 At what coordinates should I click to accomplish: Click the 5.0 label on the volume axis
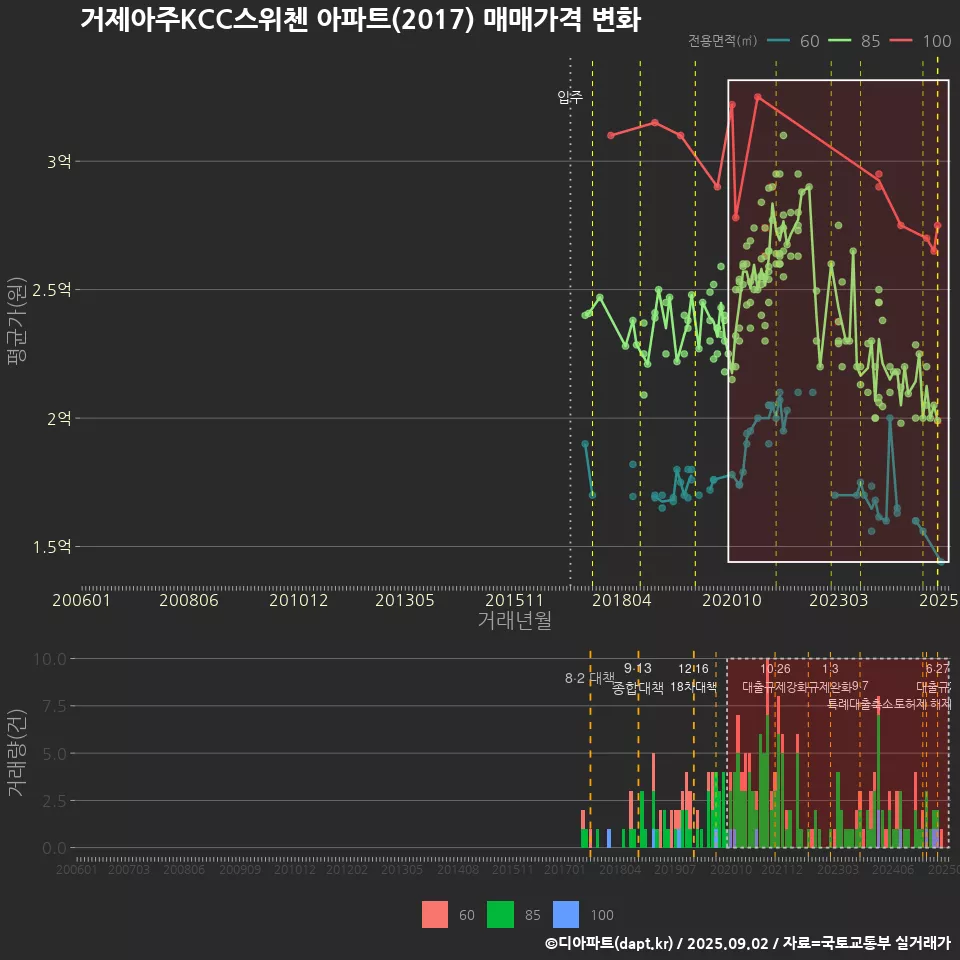tap(55, 754)
